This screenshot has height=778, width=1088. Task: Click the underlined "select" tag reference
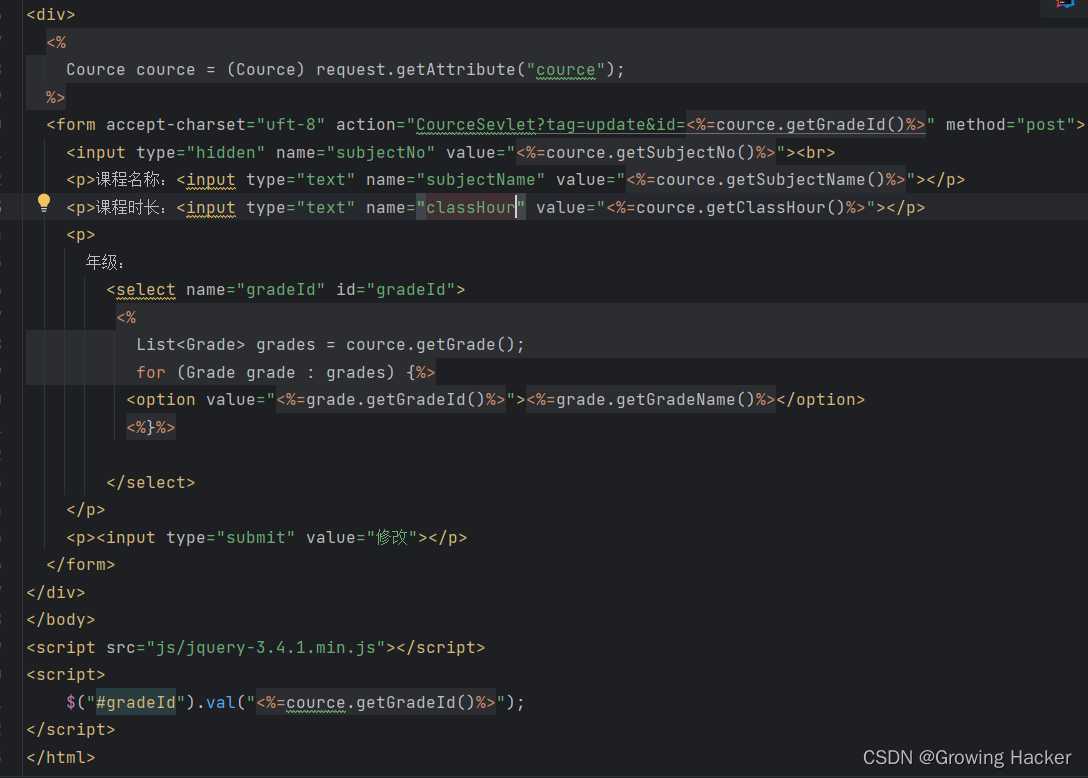click(143, 289)
